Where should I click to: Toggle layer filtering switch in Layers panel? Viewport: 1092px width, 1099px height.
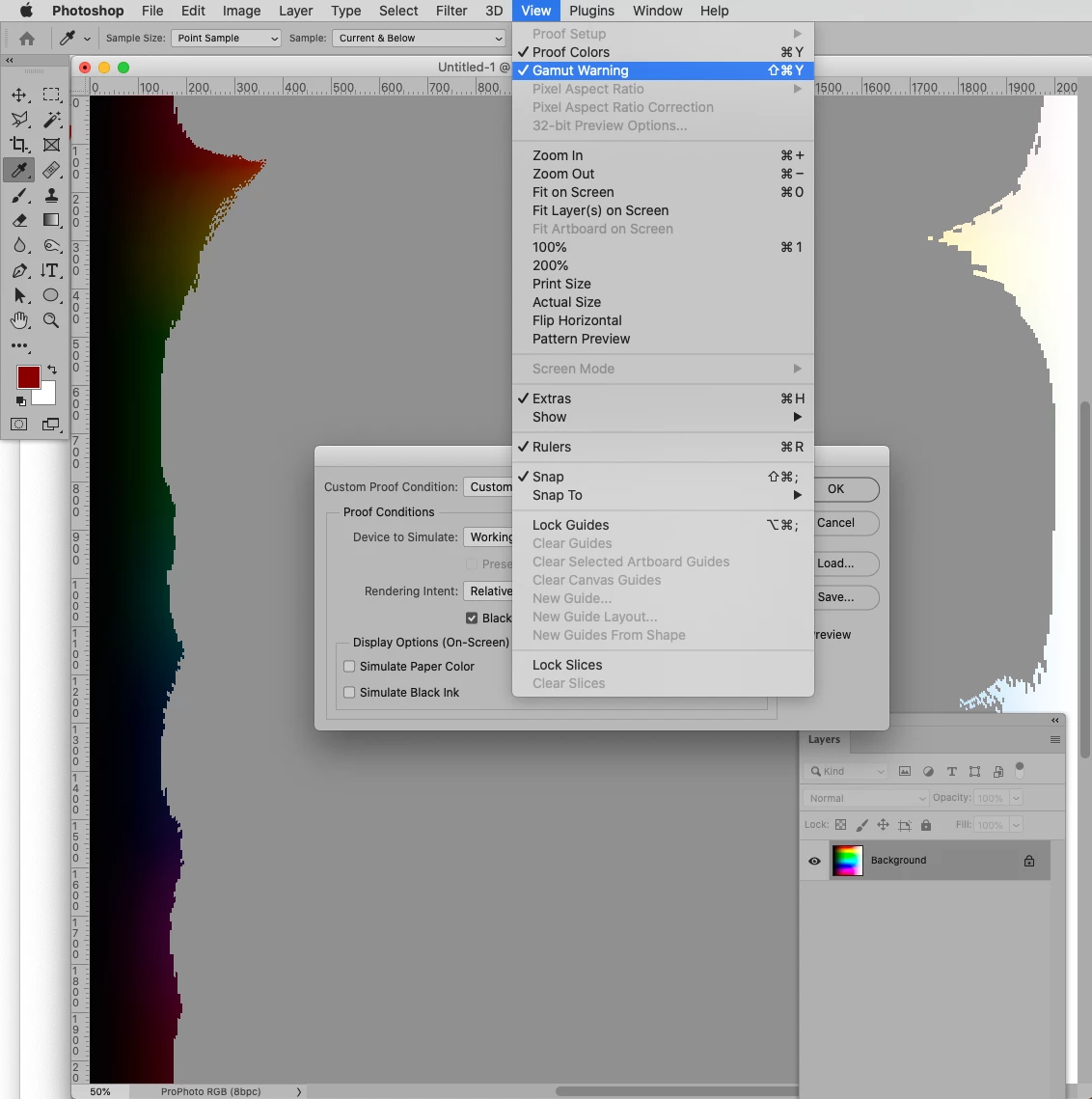tap(1020, 770)
